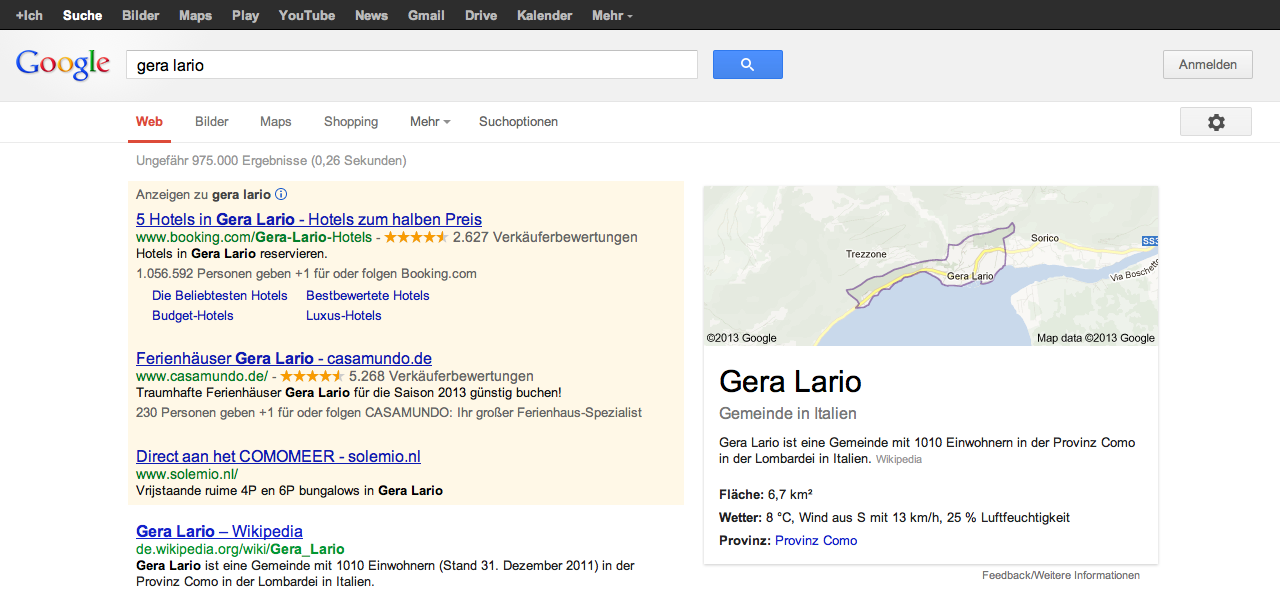Screen dimensions: 1280x614
Task: Switch to the Shopping results tab
Action: [351, 122]
